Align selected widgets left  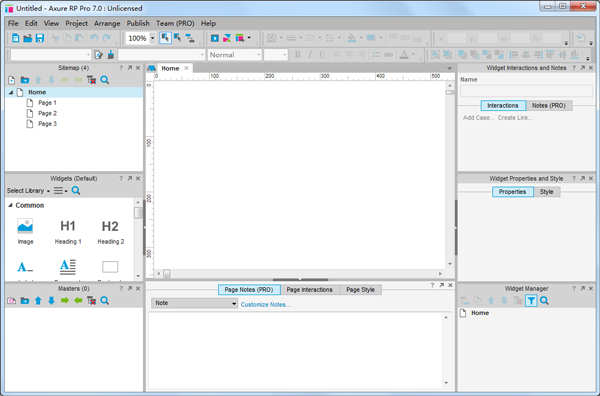tap(514, 55)
